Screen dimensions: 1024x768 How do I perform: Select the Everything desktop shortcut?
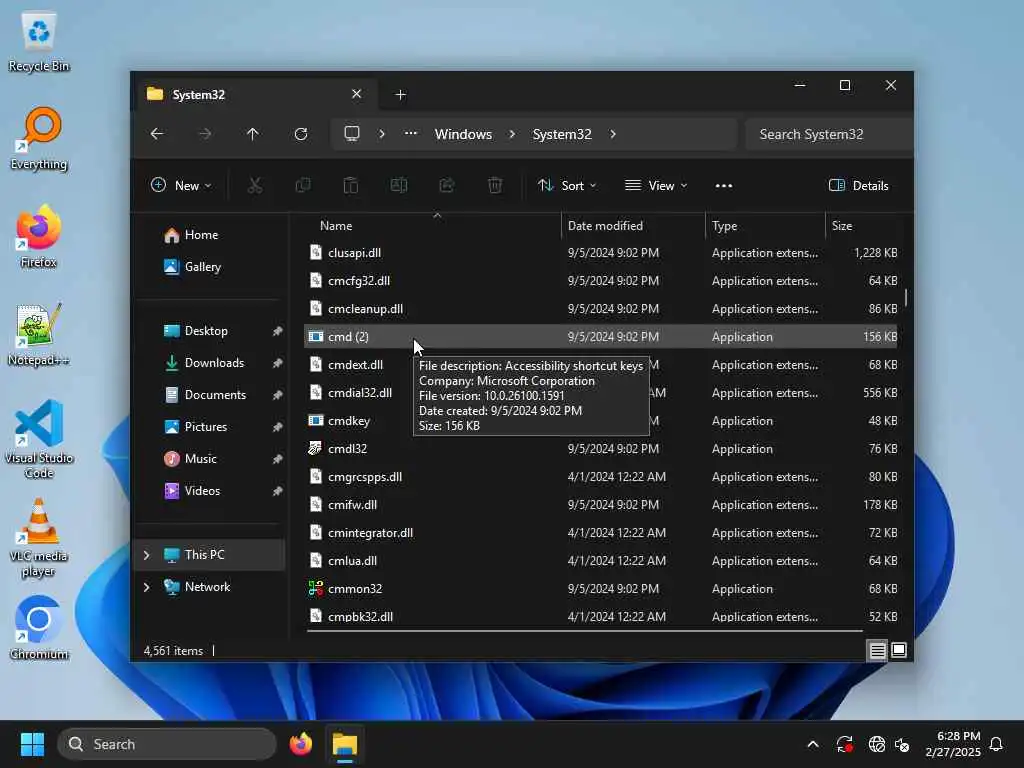(x=39, y=139)
